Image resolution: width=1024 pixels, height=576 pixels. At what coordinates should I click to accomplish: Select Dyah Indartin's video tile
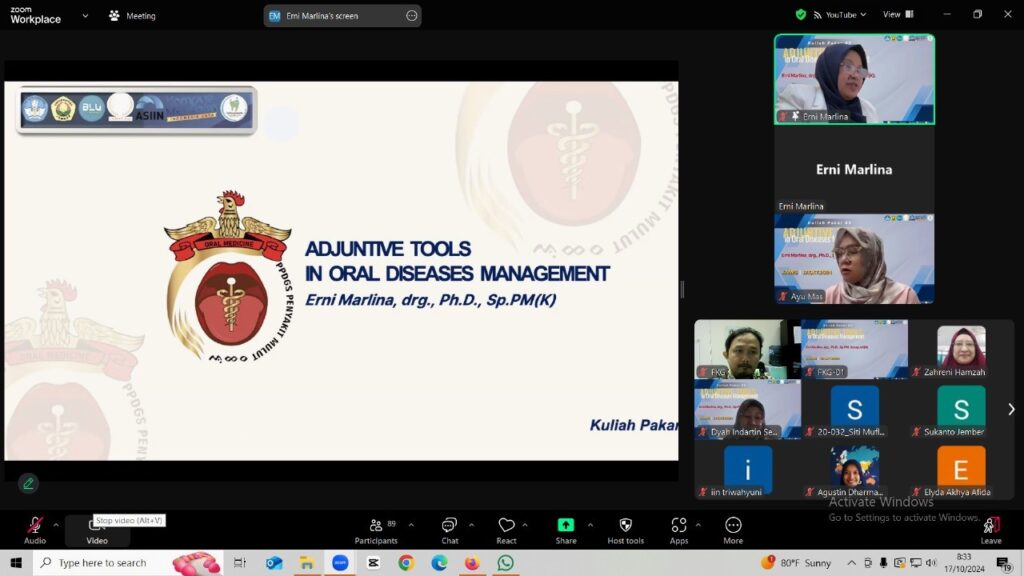click(x=748, y=409)
